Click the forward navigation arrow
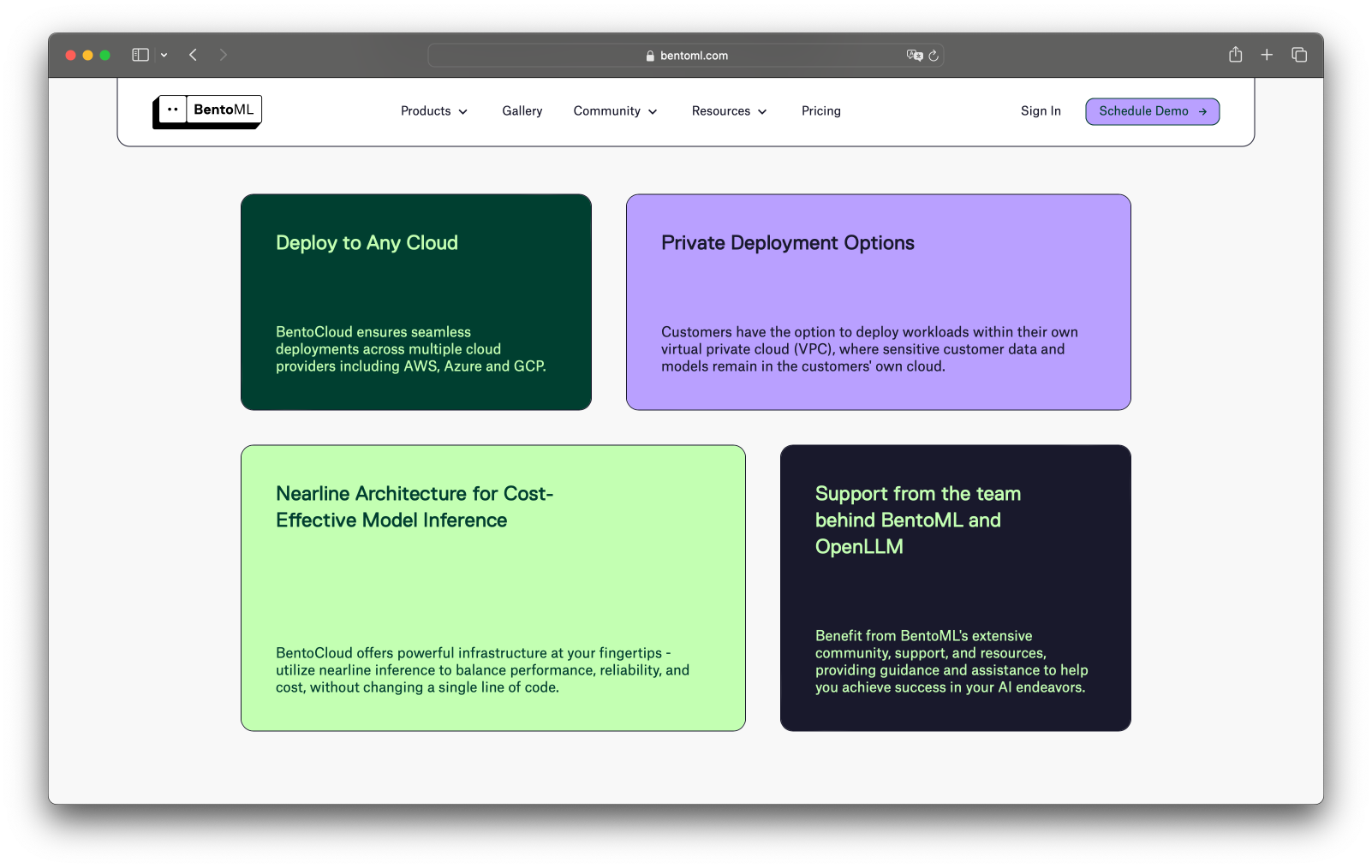Image resolution: width=1372 pixels, height=868 pixels. (x=224, y=55)
